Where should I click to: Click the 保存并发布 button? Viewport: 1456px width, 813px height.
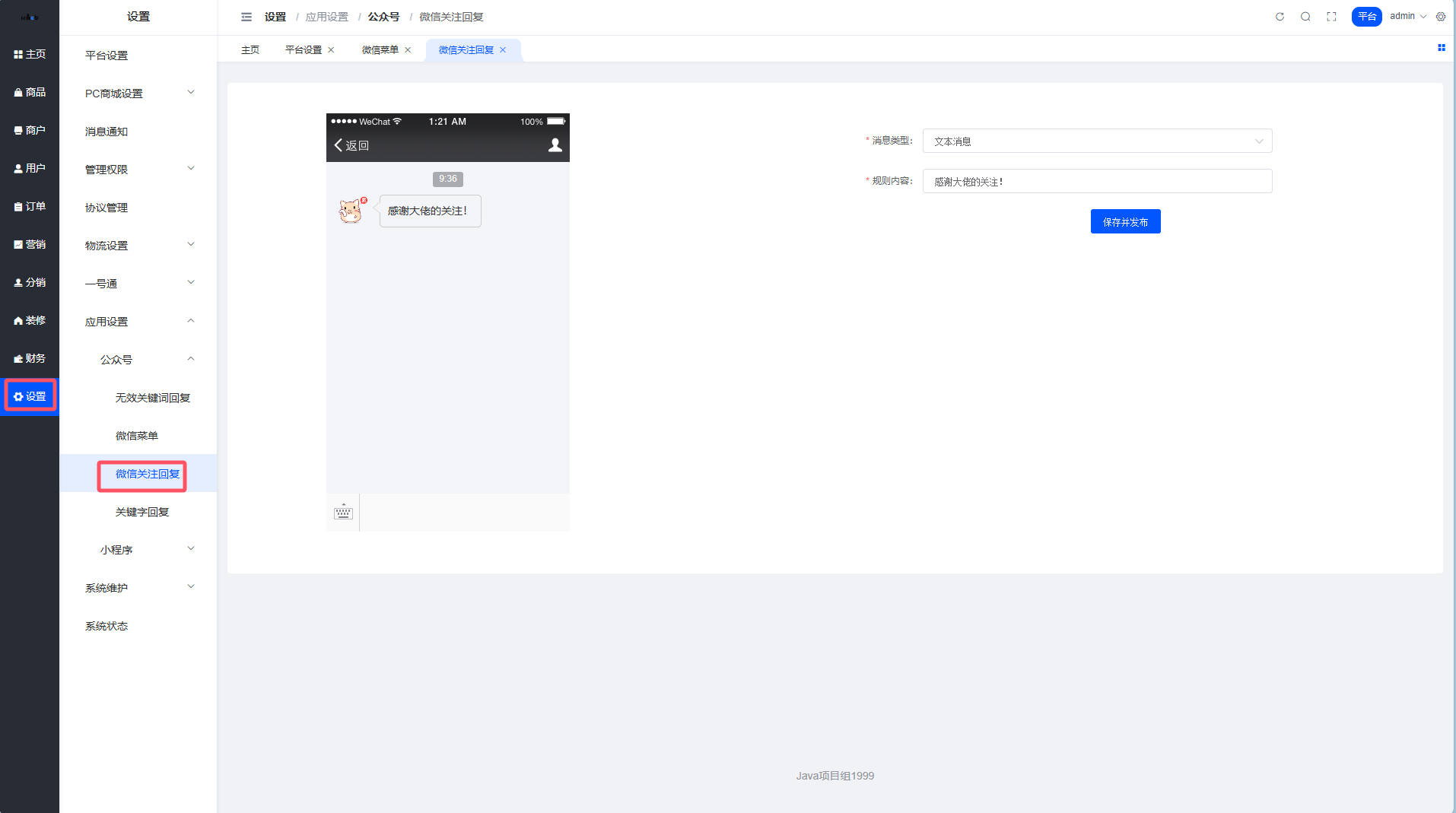[x=1125, y=222]
